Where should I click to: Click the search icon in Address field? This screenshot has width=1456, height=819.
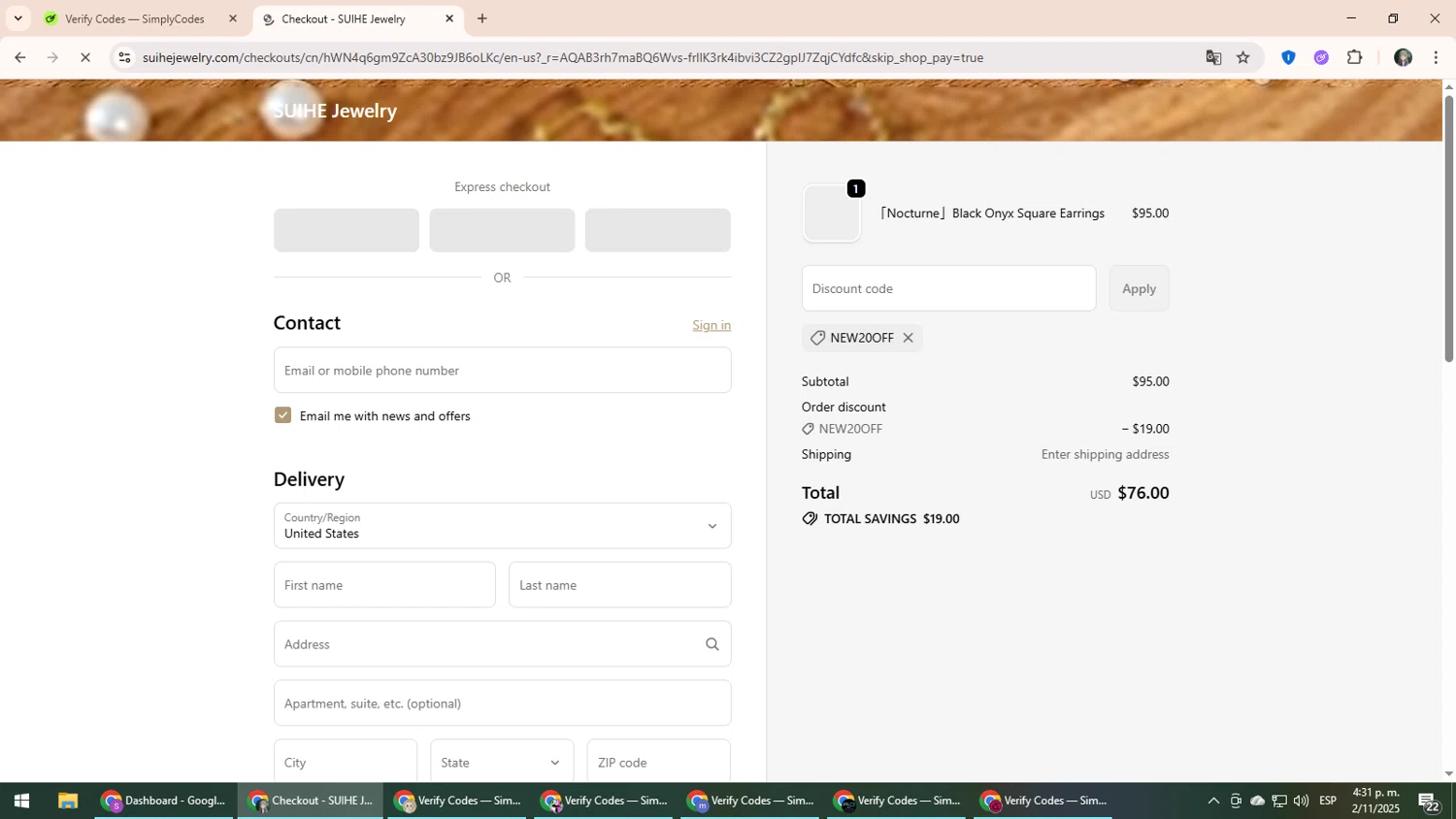[x=711, y=644]
